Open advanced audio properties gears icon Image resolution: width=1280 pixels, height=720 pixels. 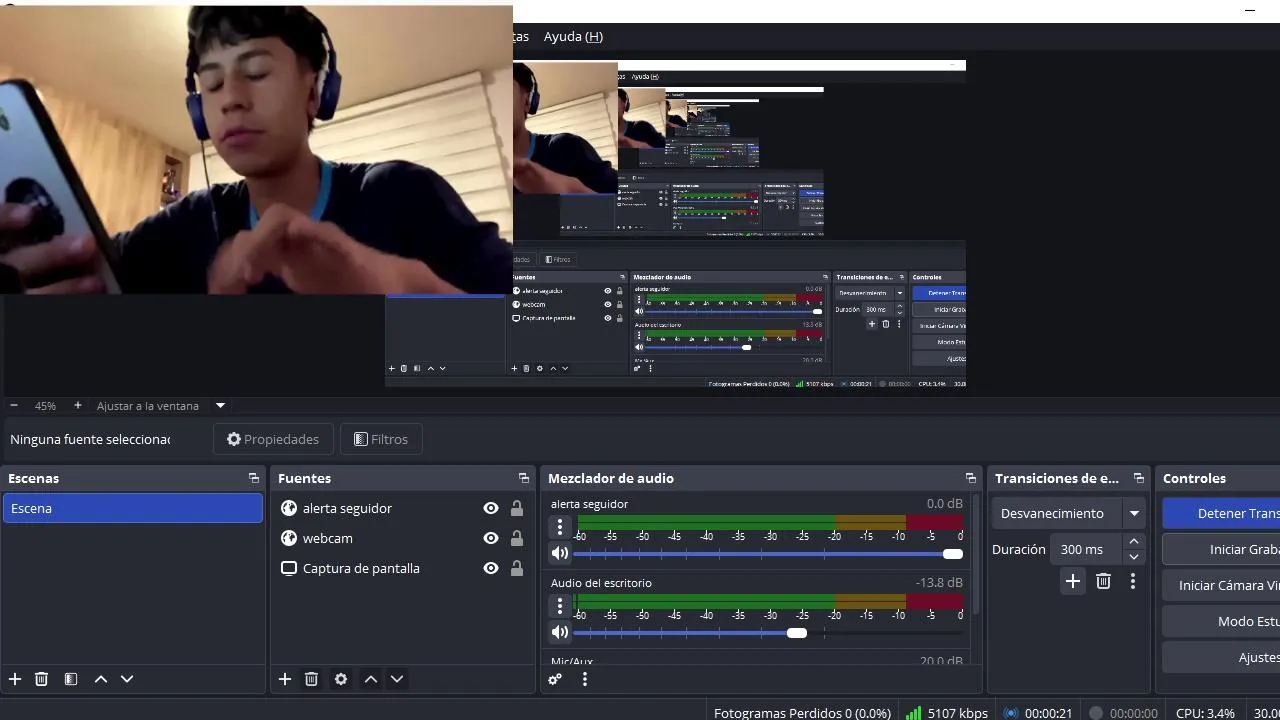555,679
